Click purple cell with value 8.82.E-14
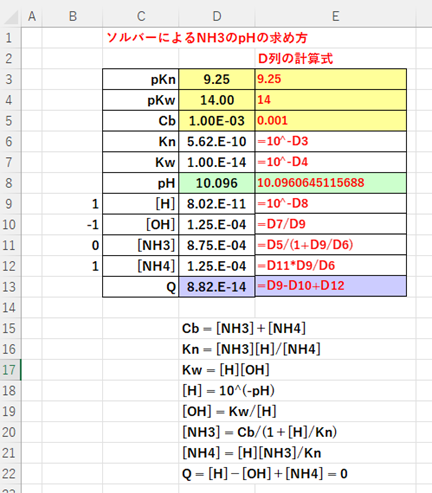 click(217, 287)
